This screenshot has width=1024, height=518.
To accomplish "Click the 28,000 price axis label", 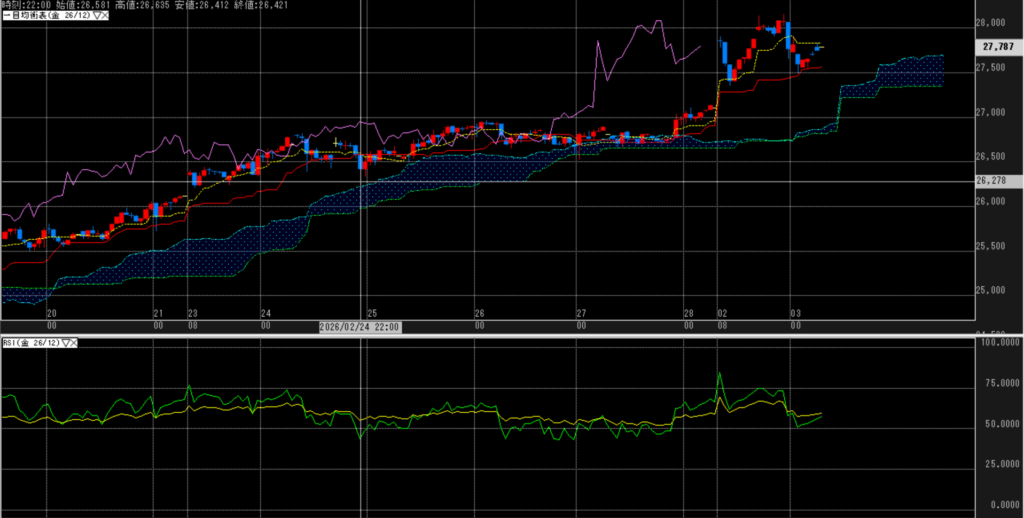I will click(x=990, y=23).
